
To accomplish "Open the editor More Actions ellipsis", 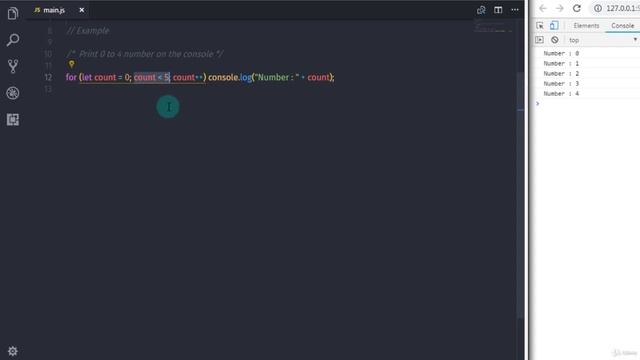I will [515, 10].
